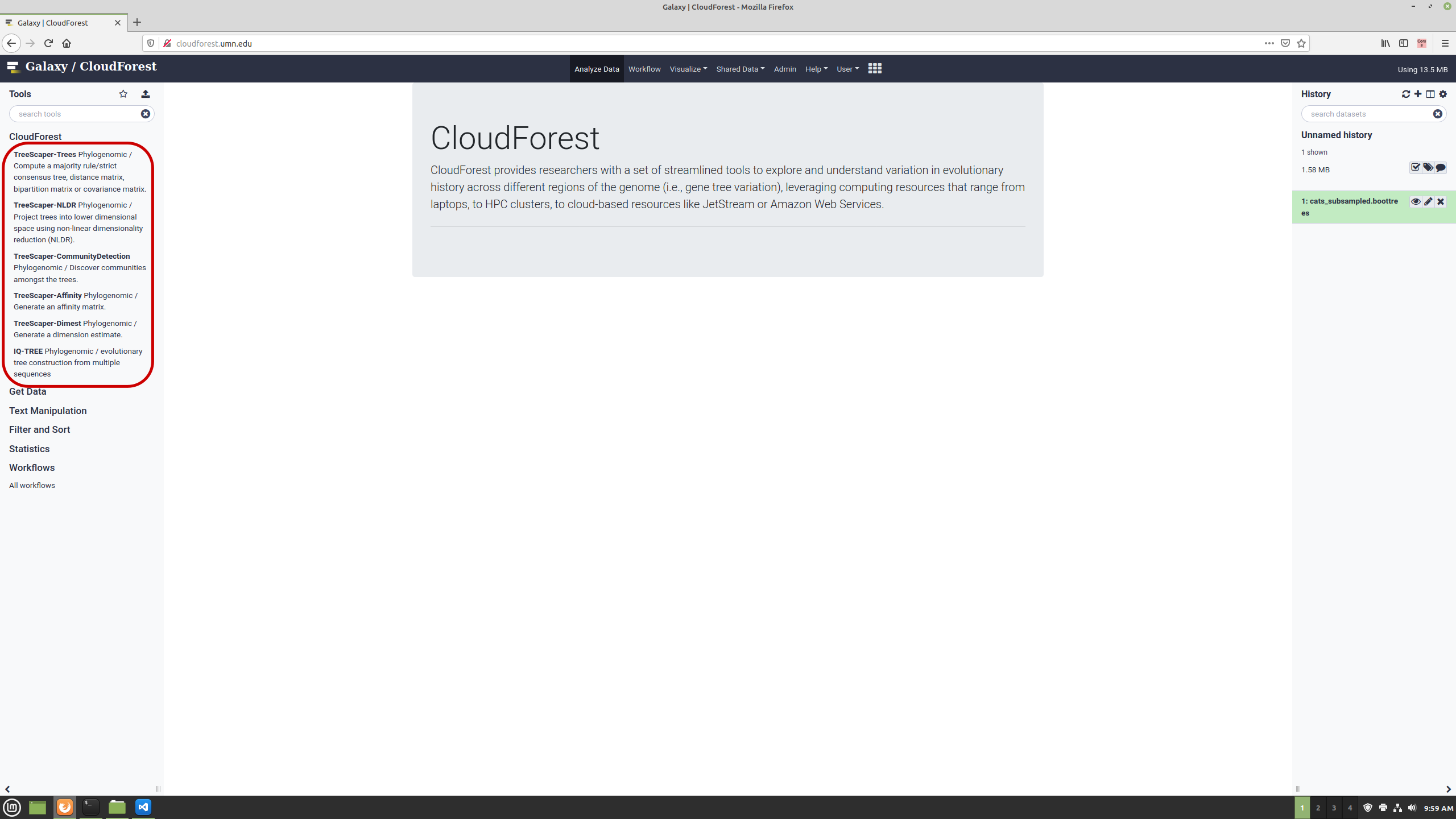The height and width of the screenshot is (819, 1456).
Task: Open history options gear menu
Action: 1443,94
